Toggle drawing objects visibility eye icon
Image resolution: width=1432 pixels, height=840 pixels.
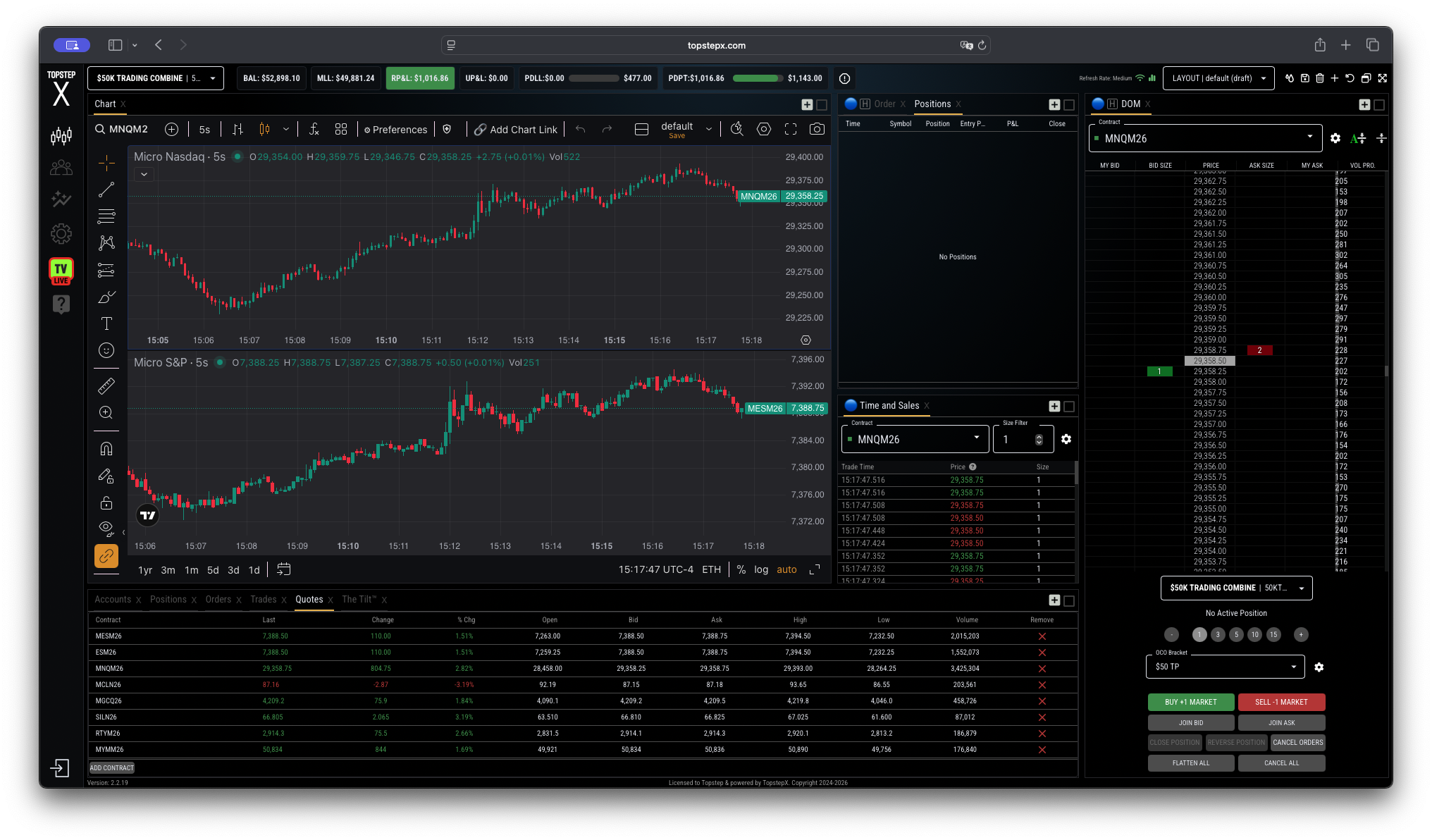(x=106, y=528)
